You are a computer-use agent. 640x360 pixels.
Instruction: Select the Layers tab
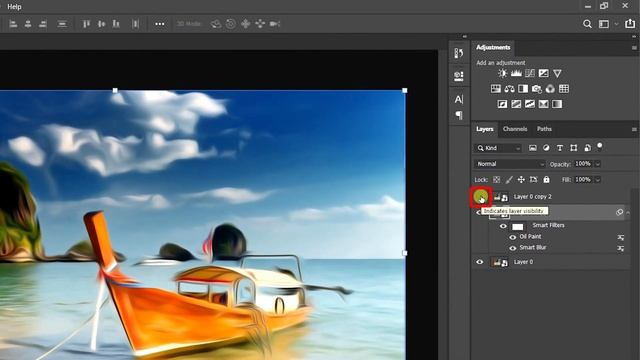485,129
